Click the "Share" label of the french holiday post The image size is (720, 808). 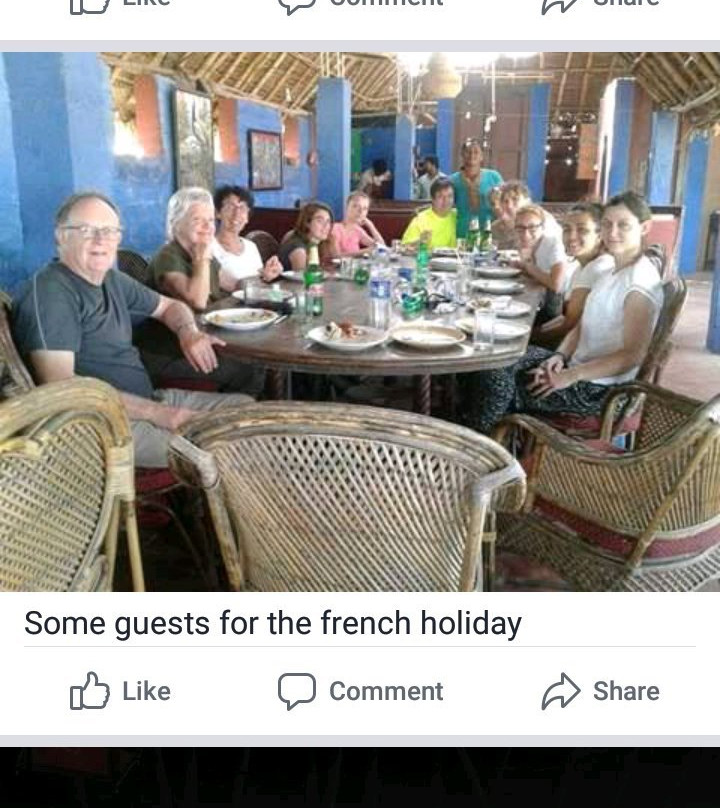(626, 691)
